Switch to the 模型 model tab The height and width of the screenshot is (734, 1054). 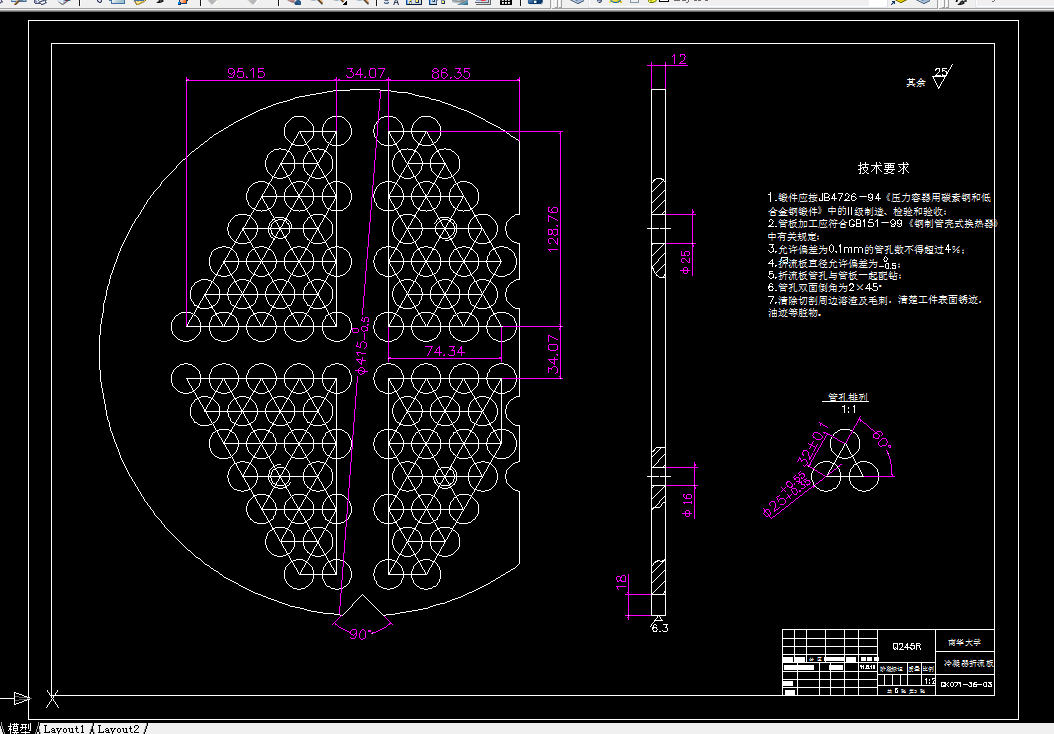(19, 729)
